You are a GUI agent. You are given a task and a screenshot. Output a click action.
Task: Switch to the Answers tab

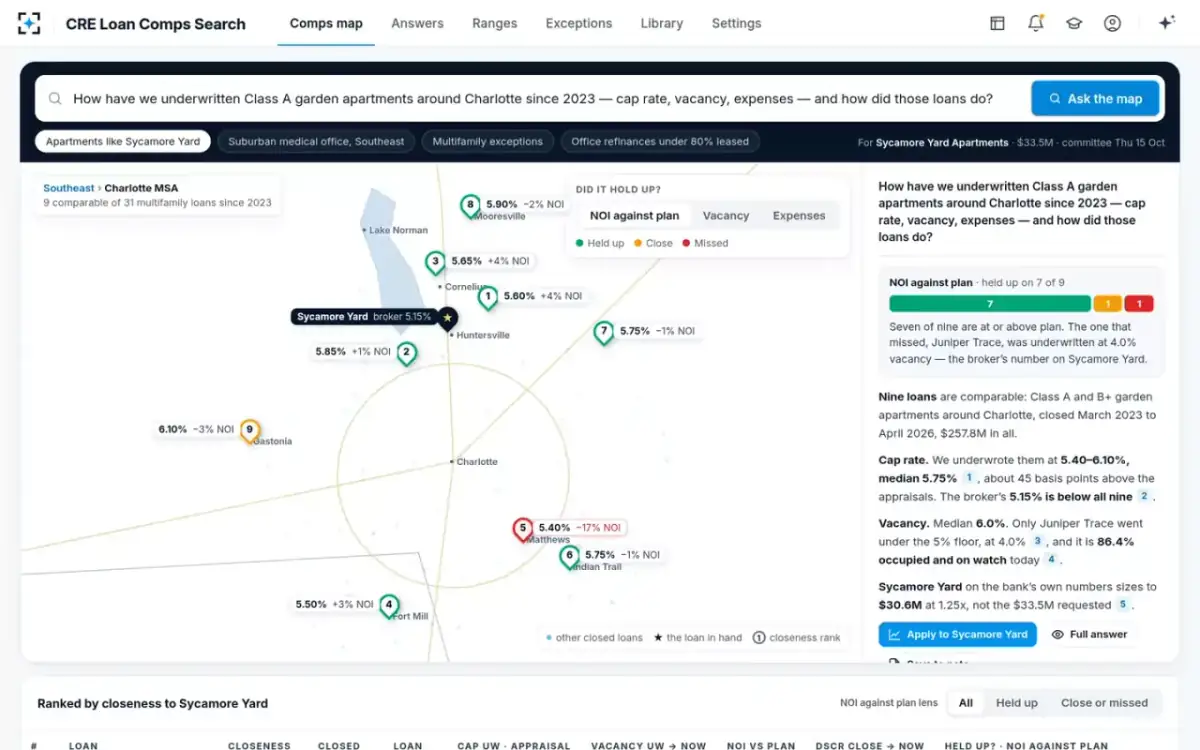418,23
